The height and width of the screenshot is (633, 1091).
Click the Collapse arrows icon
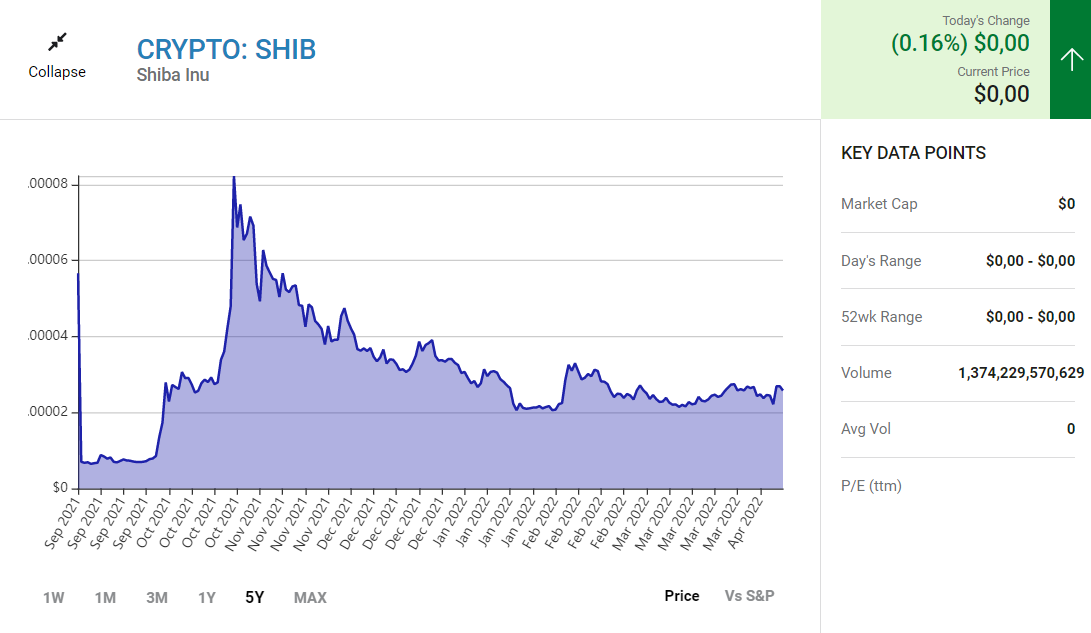[x=57, y=42]
